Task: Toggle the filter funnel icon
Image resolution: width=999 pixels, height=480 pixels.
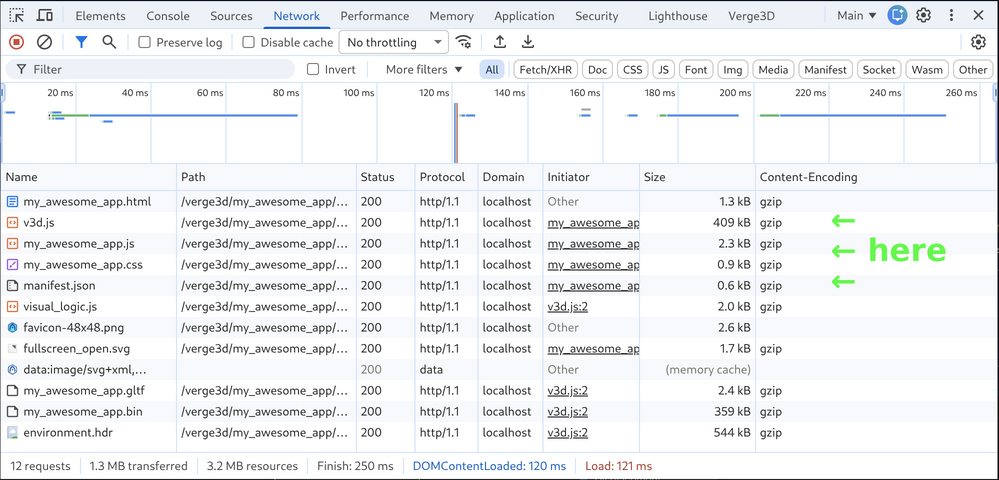Action: point(81,42)
